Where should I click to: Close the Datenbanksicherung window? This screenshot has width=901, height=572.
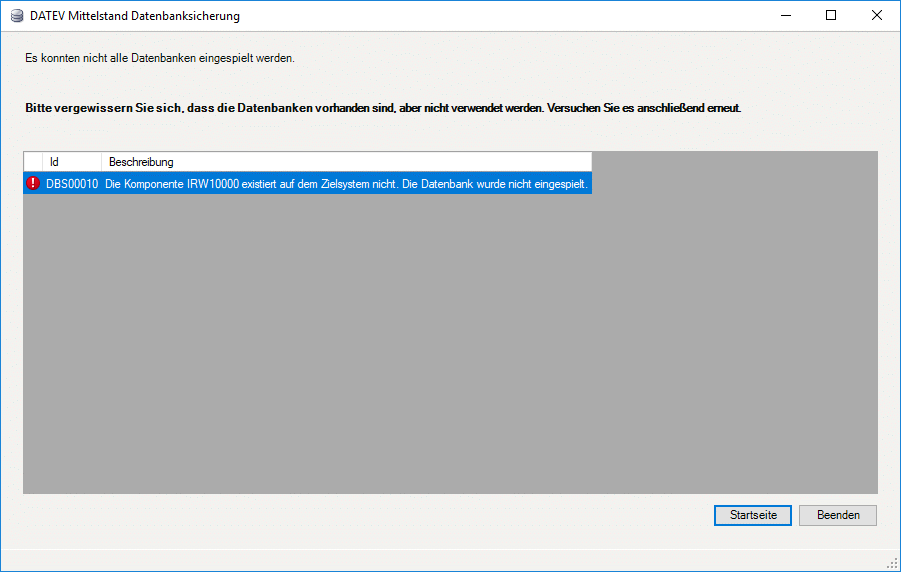(x=877, y=16)
